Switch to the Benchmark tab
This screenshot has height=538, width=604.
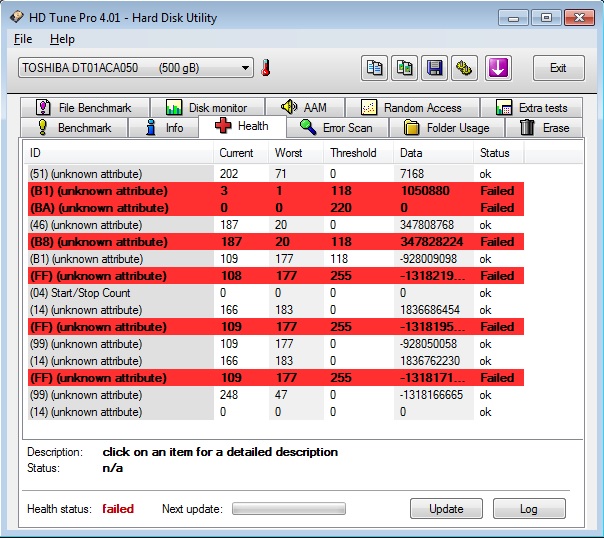74,127
